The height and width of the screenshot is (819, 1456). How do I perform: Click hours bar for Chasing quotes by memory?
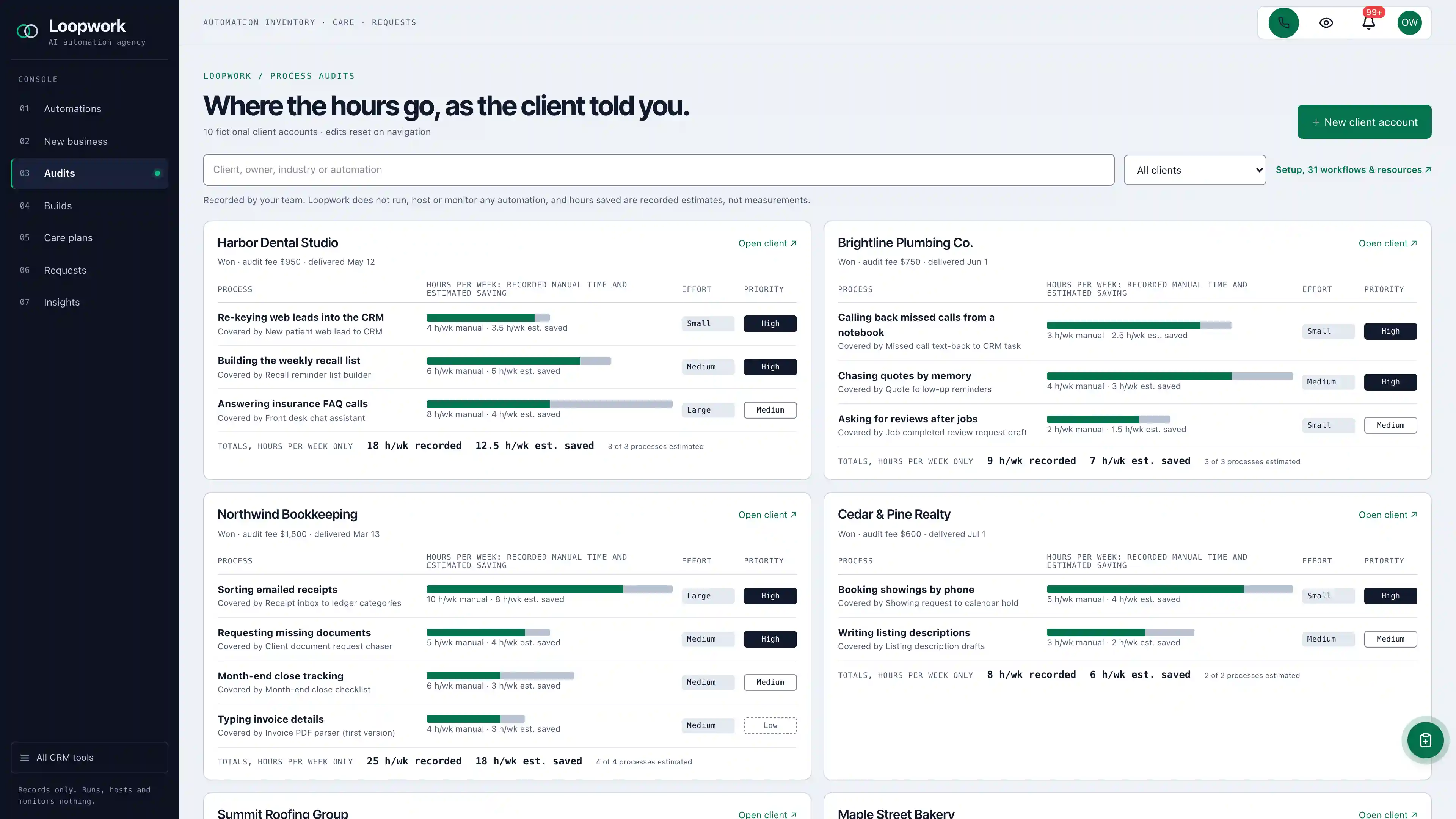pos(1169,376)
